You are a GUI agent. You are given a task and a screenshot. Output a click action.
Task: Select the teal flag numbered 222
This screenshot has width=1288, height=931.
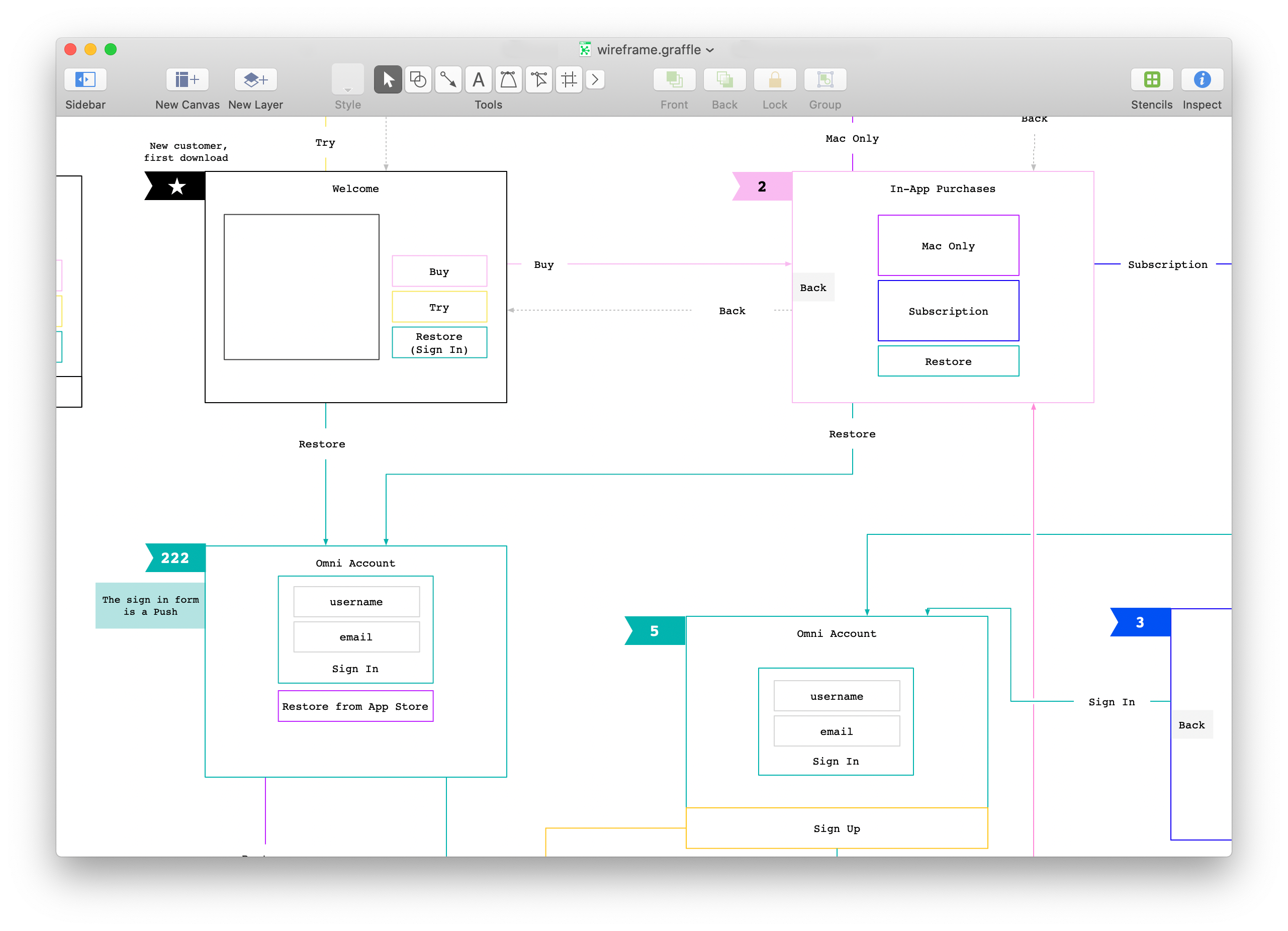[x=175, y=558]
